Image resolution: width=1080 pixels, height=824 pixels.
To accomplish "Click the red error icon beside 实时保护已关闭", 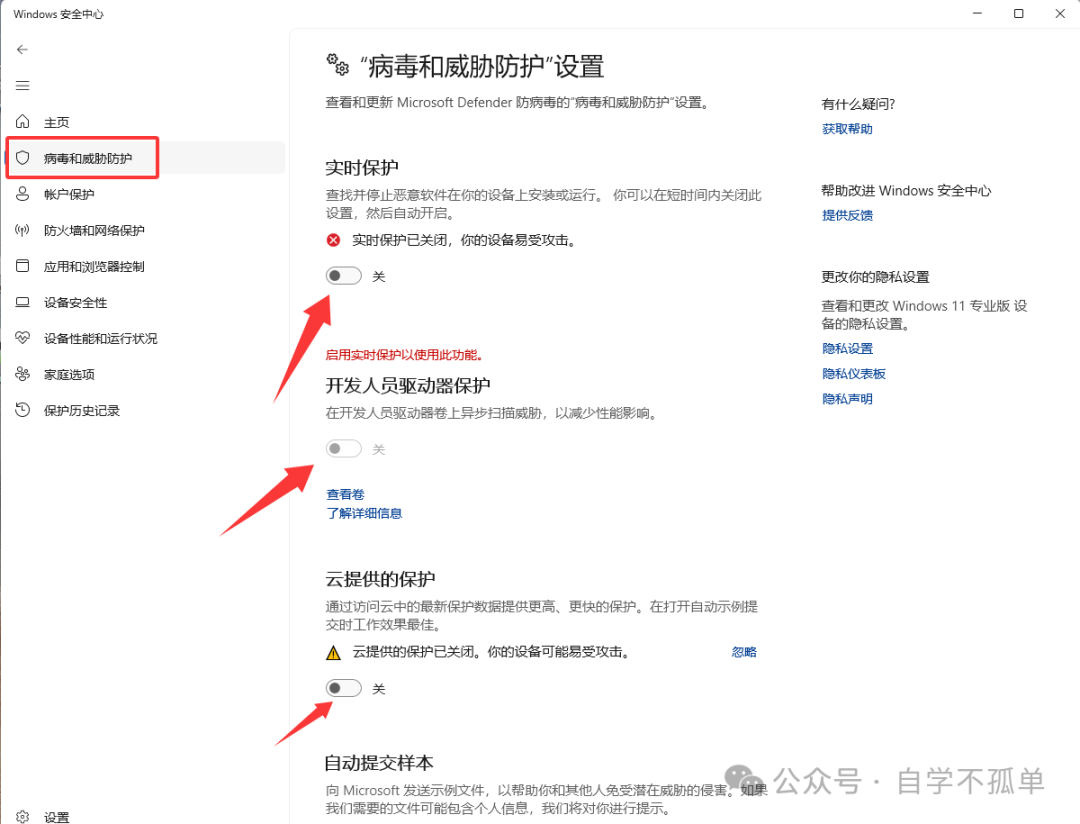I will pyautogui.click(x=333, y=240).
